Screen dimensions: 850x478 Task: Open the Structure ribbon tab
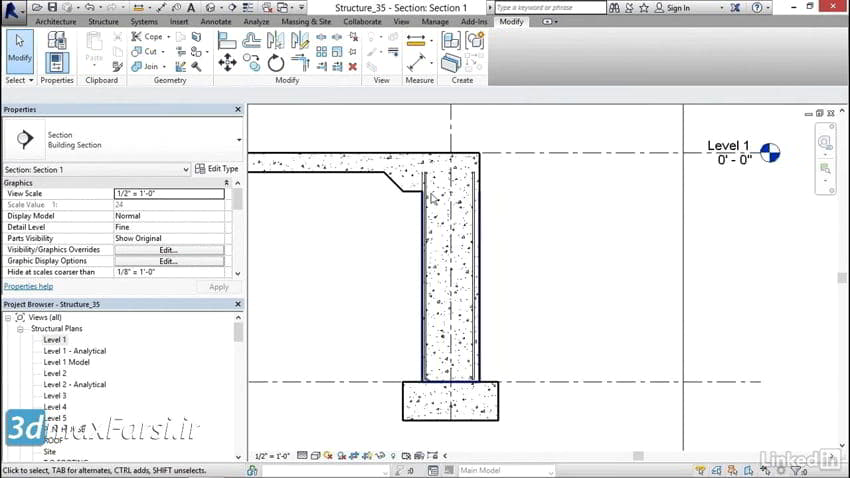103,21
